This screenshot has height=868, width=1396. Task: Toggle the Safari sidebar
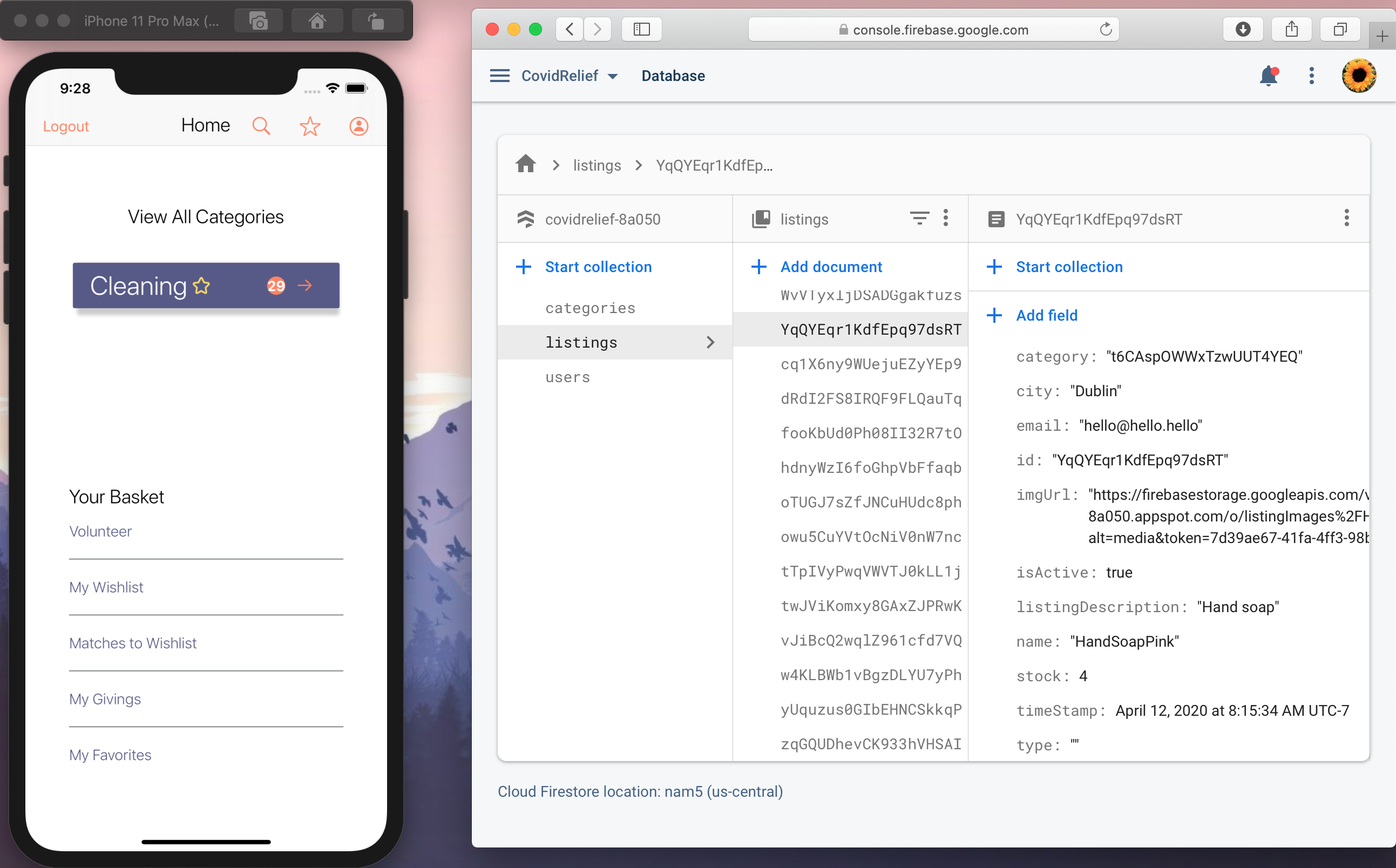pyautogui.click(x=642, y=29)
